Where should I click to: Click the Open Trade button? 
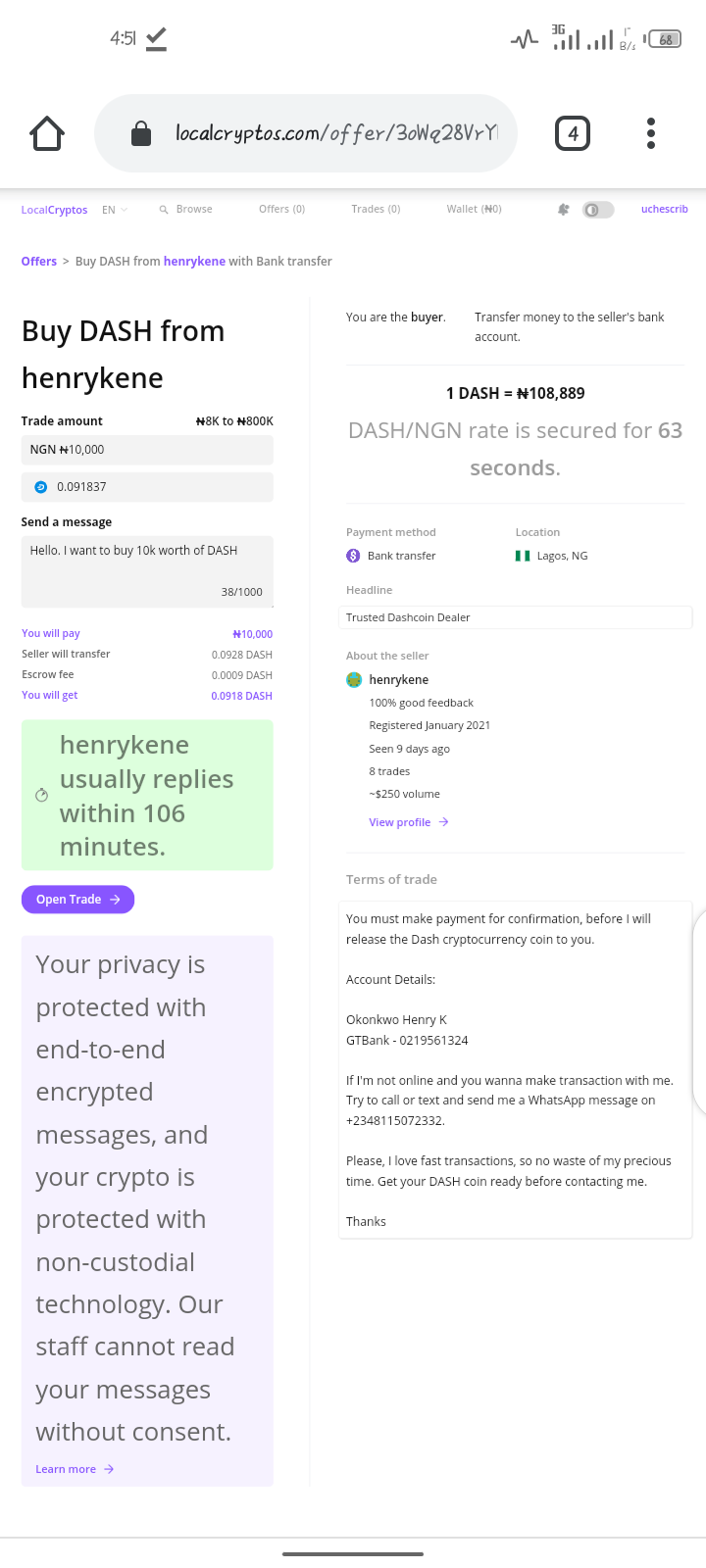pyautogui.click(x=77, y=900)
